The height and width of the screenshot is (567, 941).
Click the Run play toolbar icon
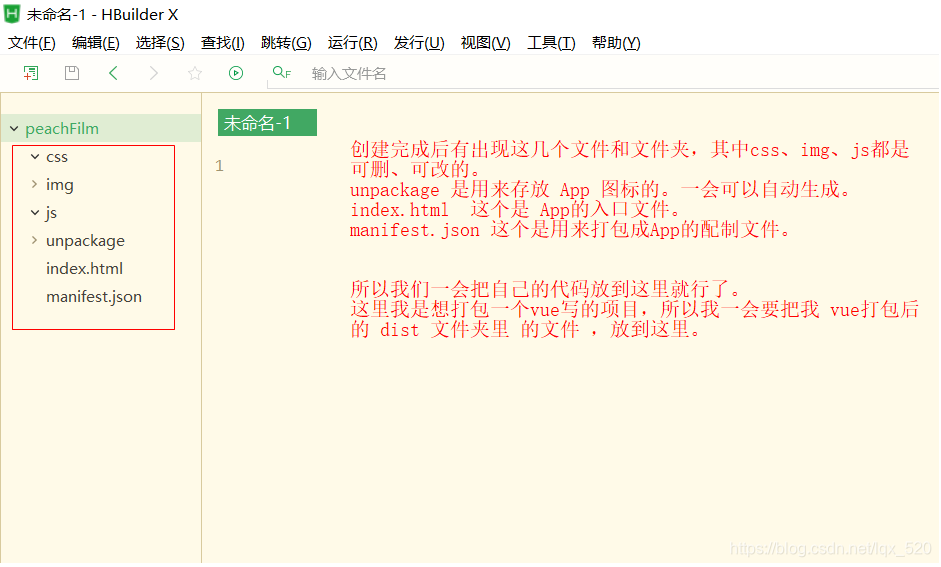[236, 73]
